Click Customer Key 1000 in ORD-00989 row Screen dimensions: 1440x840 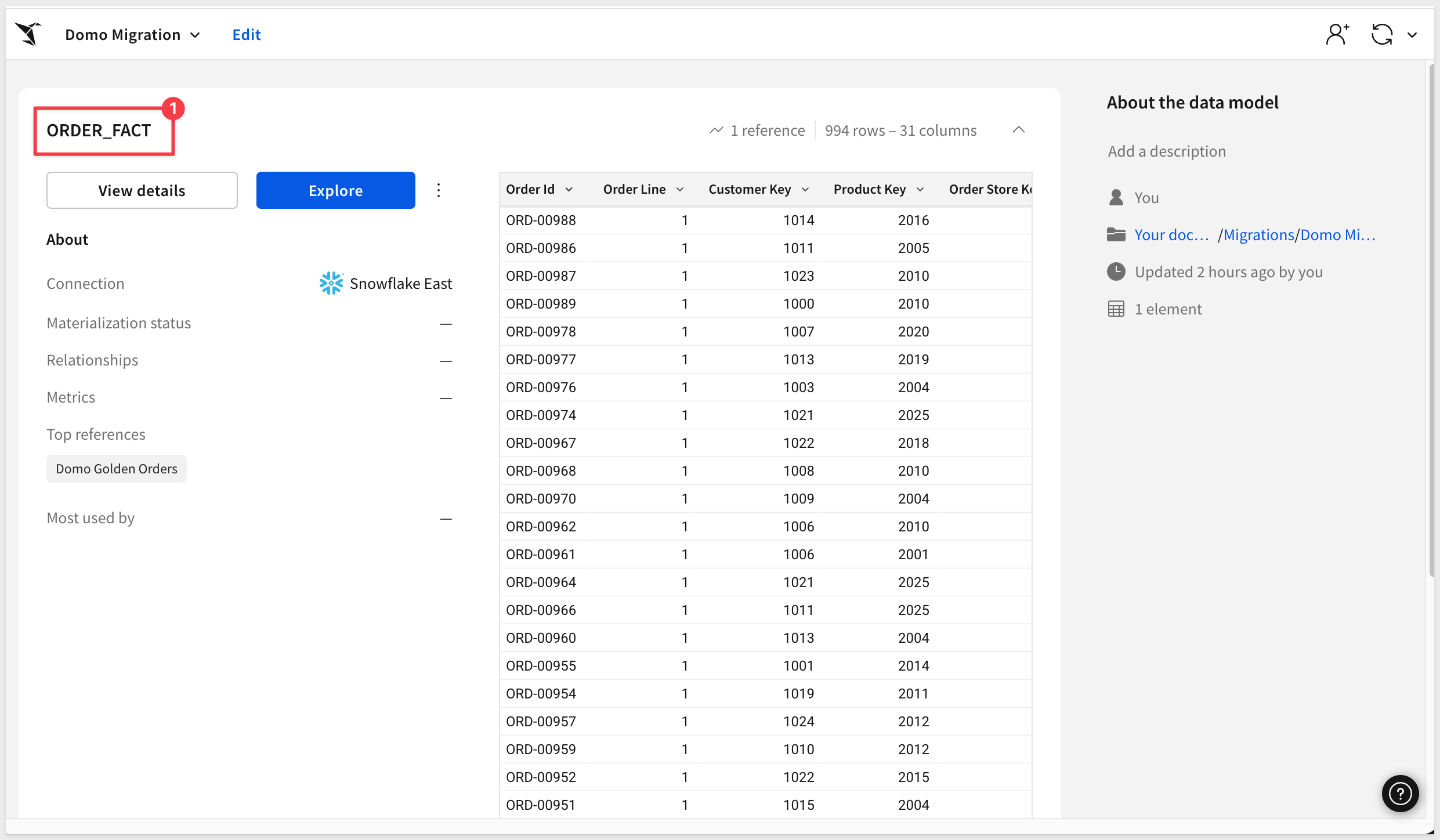coord(799,304)
